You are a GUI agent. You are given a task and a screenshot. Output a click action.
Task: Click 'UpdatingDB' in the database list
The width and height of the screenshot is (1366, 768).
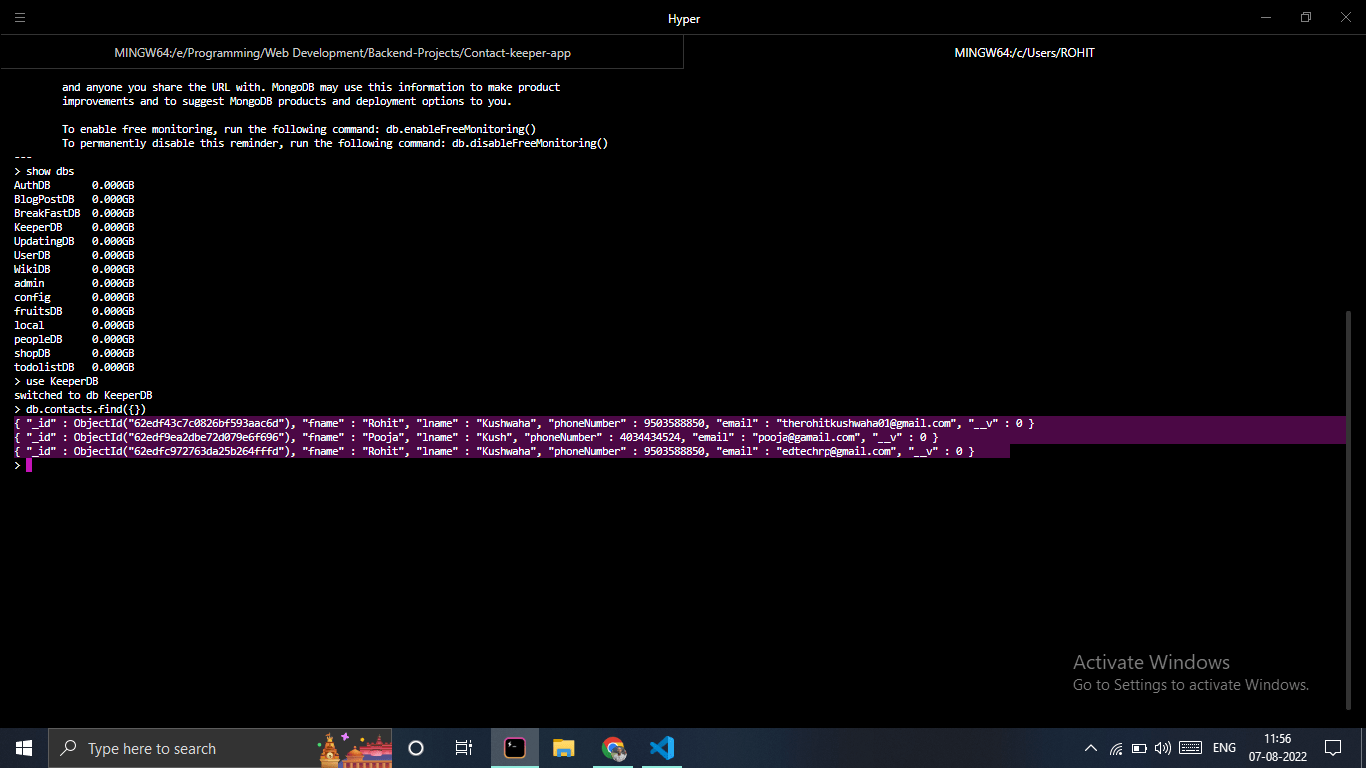click(44, 241)
